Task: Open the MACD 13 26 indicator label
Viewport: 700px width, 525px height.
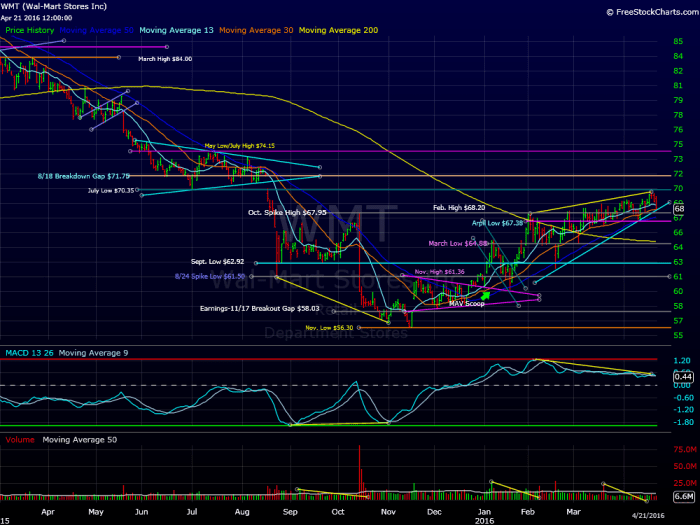Action: [29, 353]
